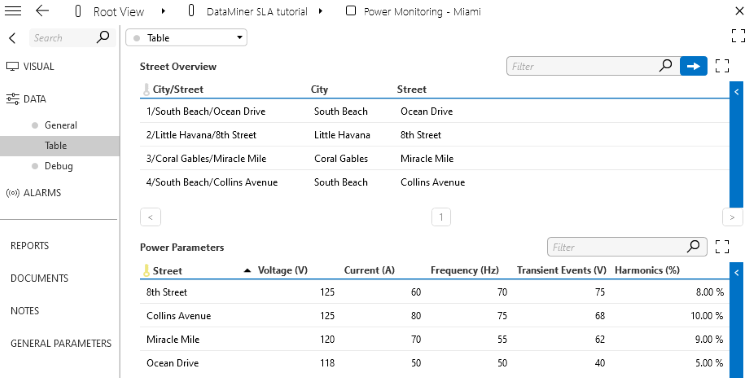Screen dimensions: 750x378
Task: Open REPORTS
Action: (x=30, y=245)
